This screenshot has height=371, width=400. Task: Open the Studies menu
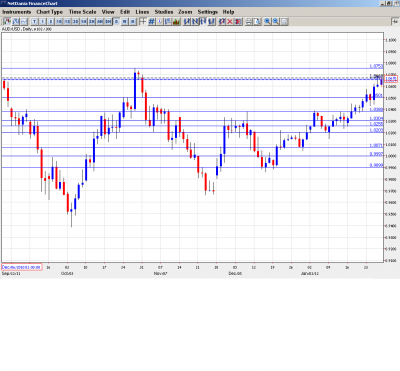pos(164,12)
